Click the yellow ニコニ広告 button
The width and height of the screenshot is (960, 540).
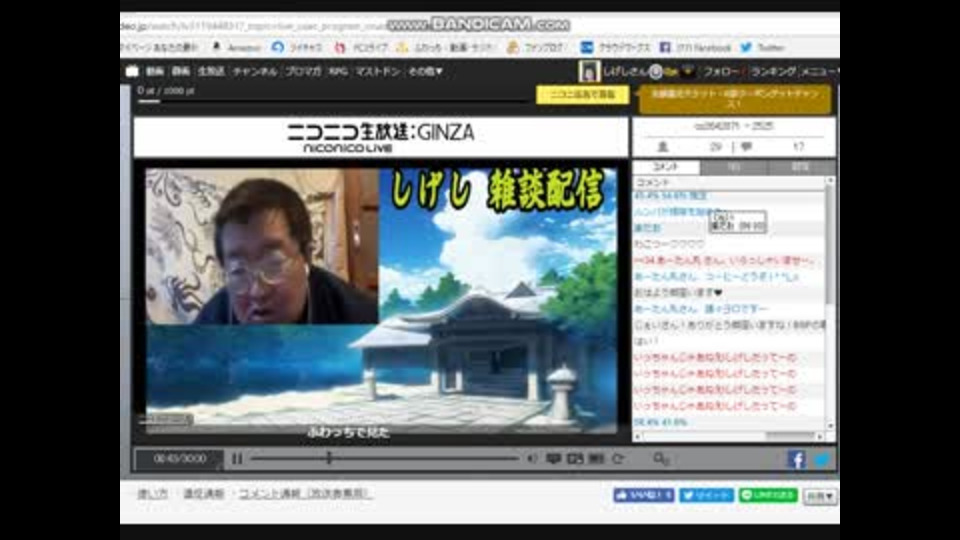pos(582,95)
